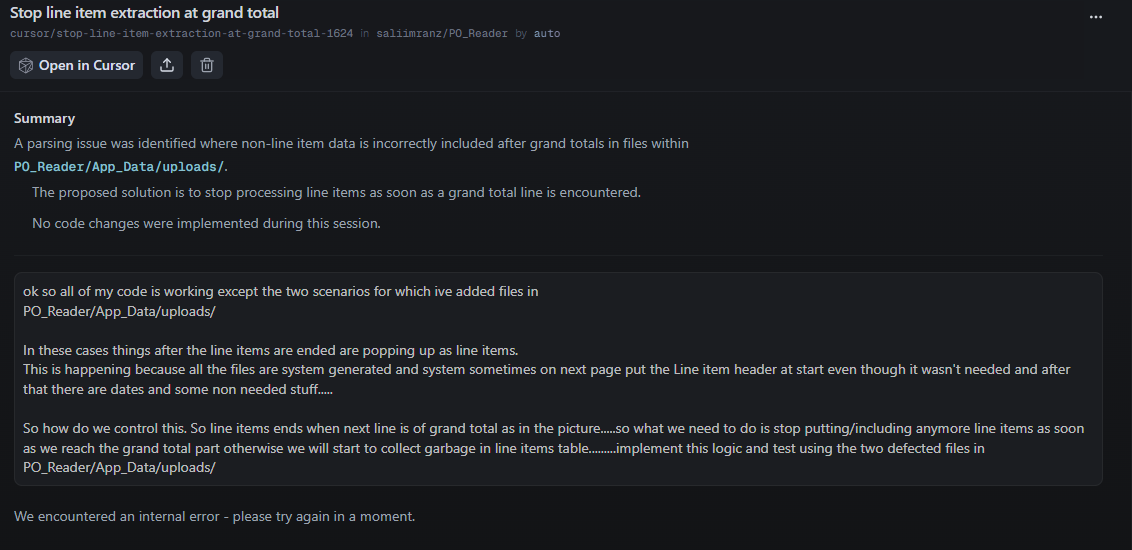Click the last PO_Reader/App_Data/uploads/ path in the prompt

coord(119,467)
